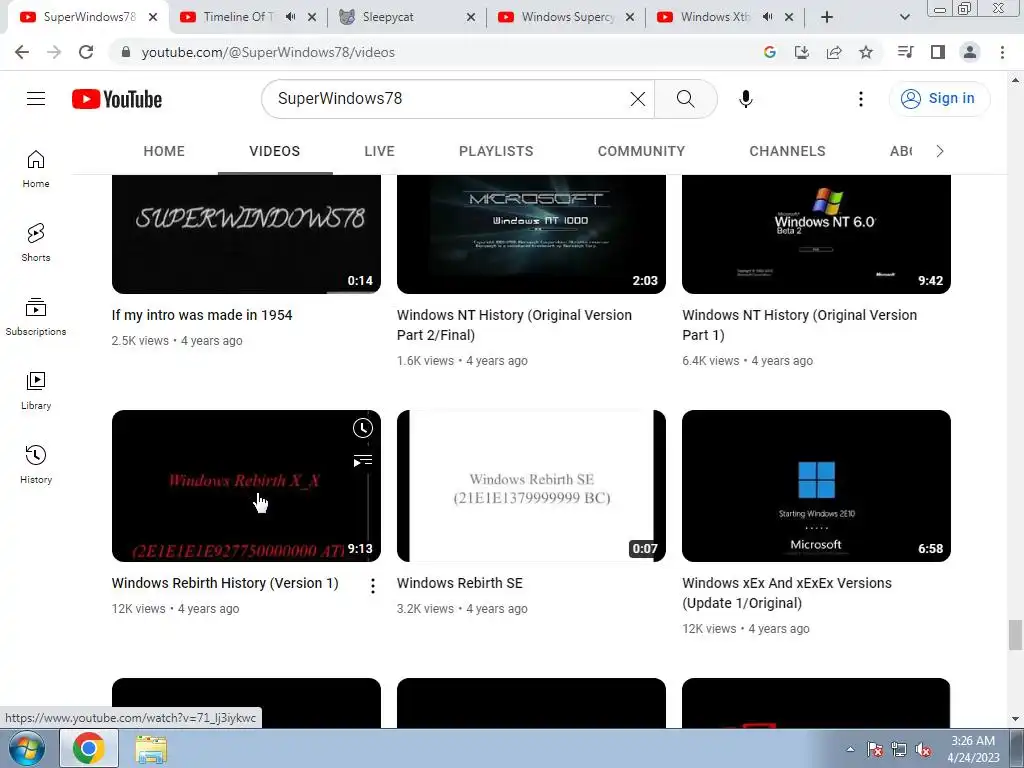Play the Starting Windows 2E10 thumbnail
Viewport: 1024px width, 768px height.
[x=816, y=486]
